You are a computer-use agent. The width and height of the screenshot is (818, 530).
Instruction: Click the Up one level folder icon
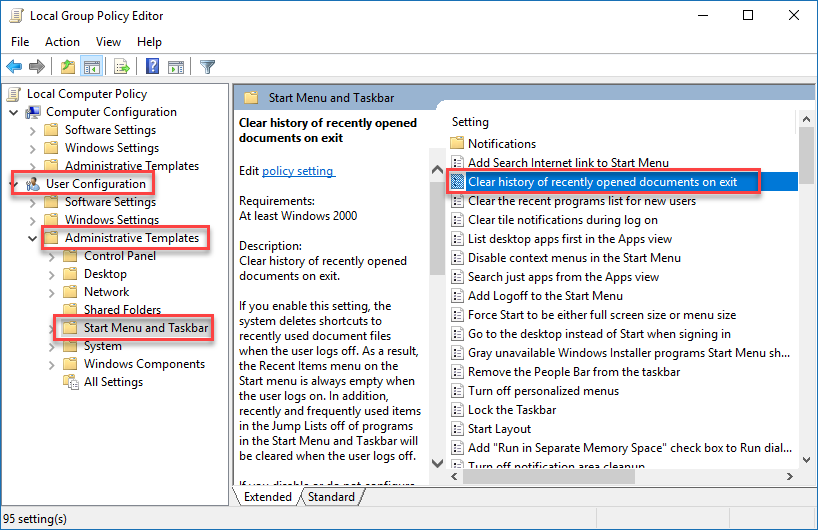(x=68, y=67)
